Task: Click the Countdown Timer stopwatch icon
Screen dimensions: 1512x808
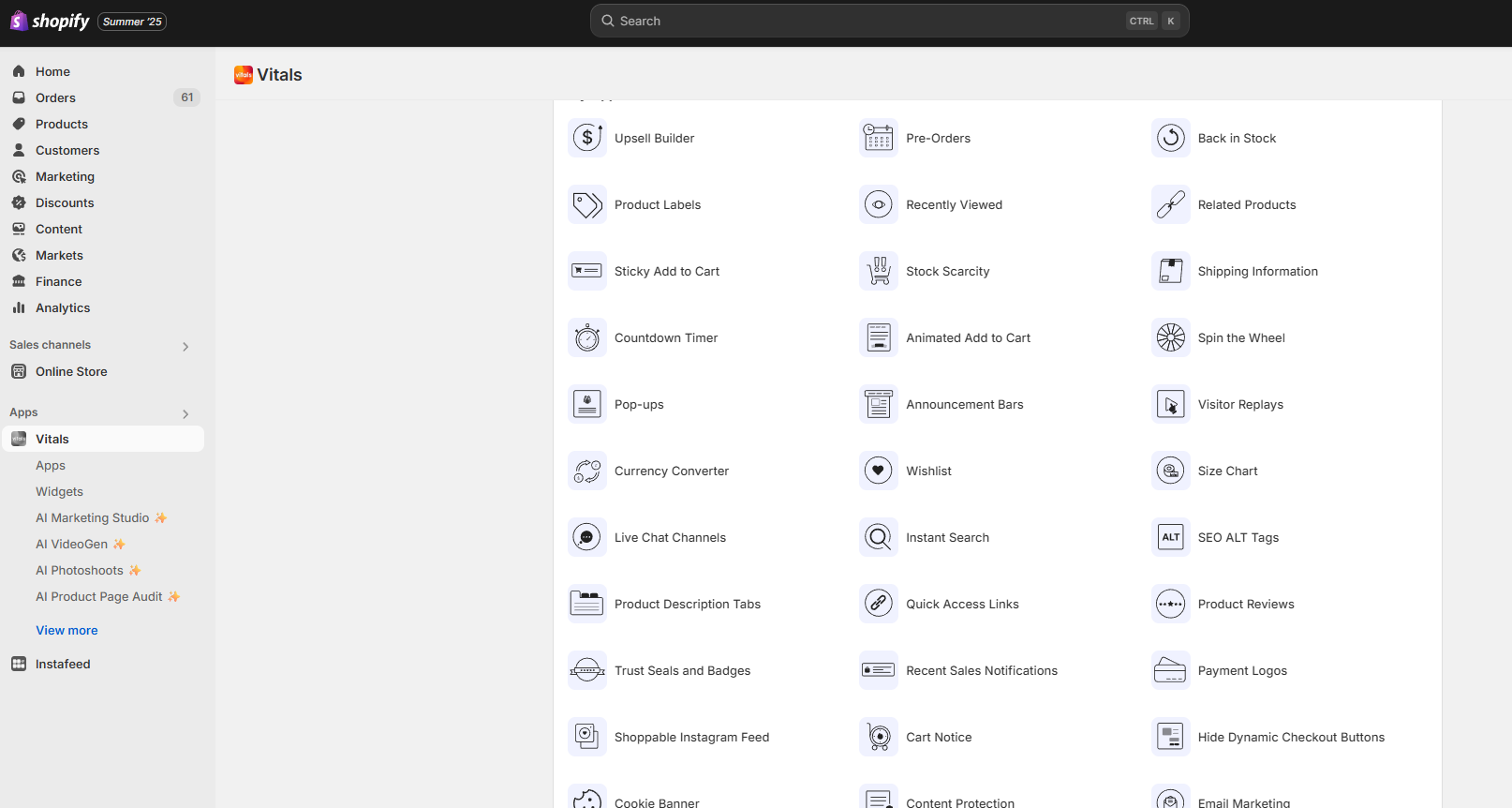Action: tap(587, 337)
